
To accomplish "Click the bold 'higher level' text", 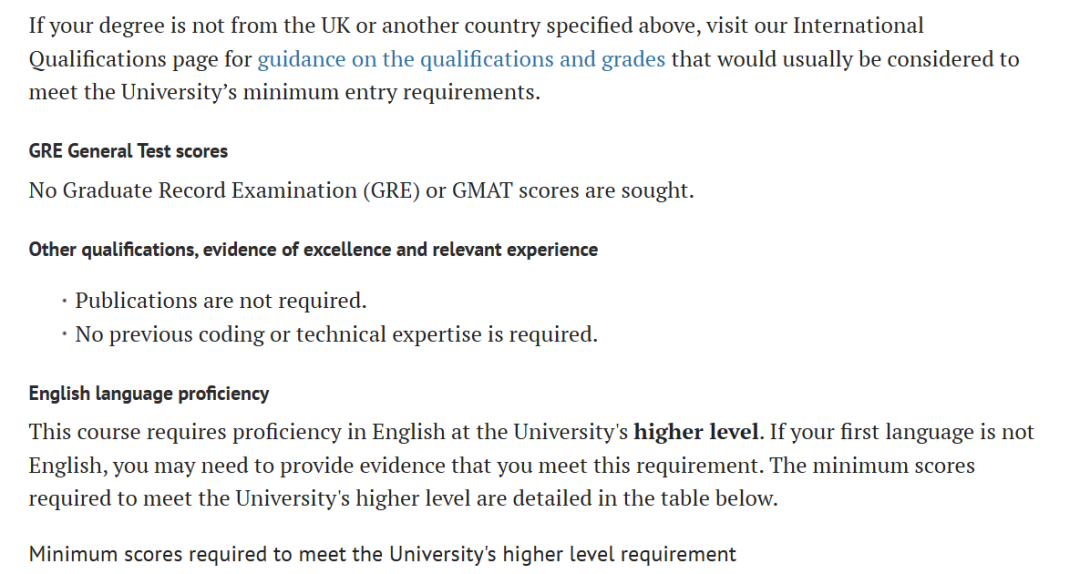I will [x=697, y=432].
